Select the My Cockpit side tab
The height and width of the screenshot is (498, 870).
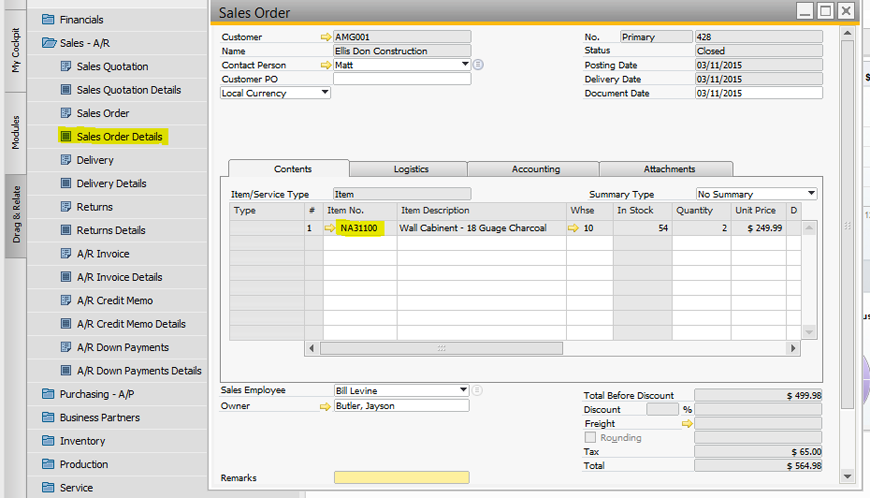click(x=16, y=50)
